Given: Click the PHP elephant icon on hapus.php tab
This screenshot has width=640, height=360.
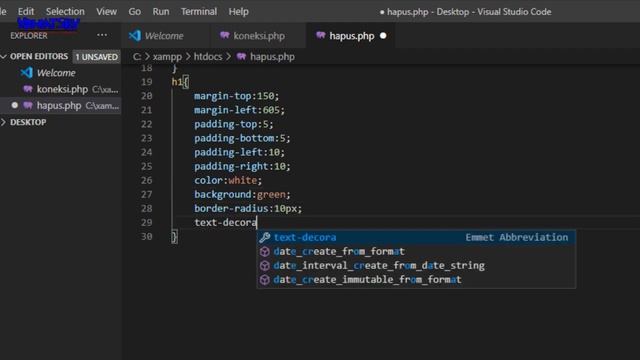Looking at the screenshot, I should pos(320,36).
